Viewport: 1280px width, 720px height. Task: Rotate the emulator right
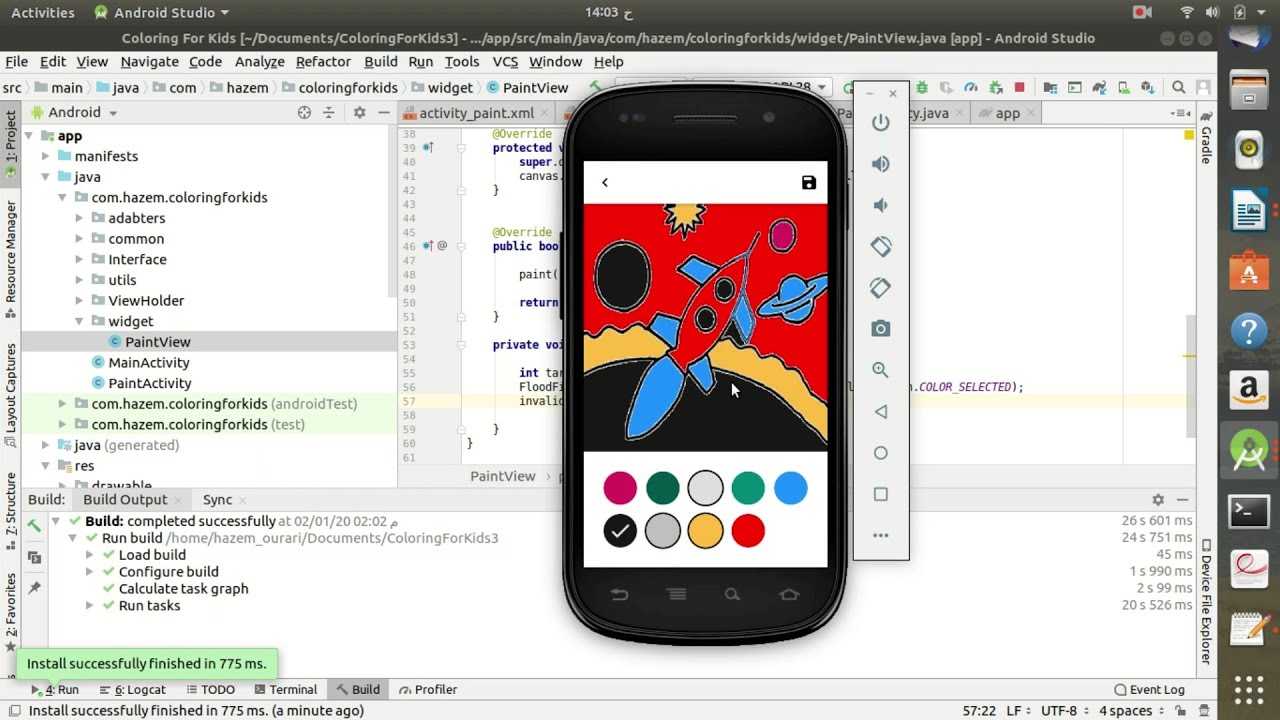880,288
